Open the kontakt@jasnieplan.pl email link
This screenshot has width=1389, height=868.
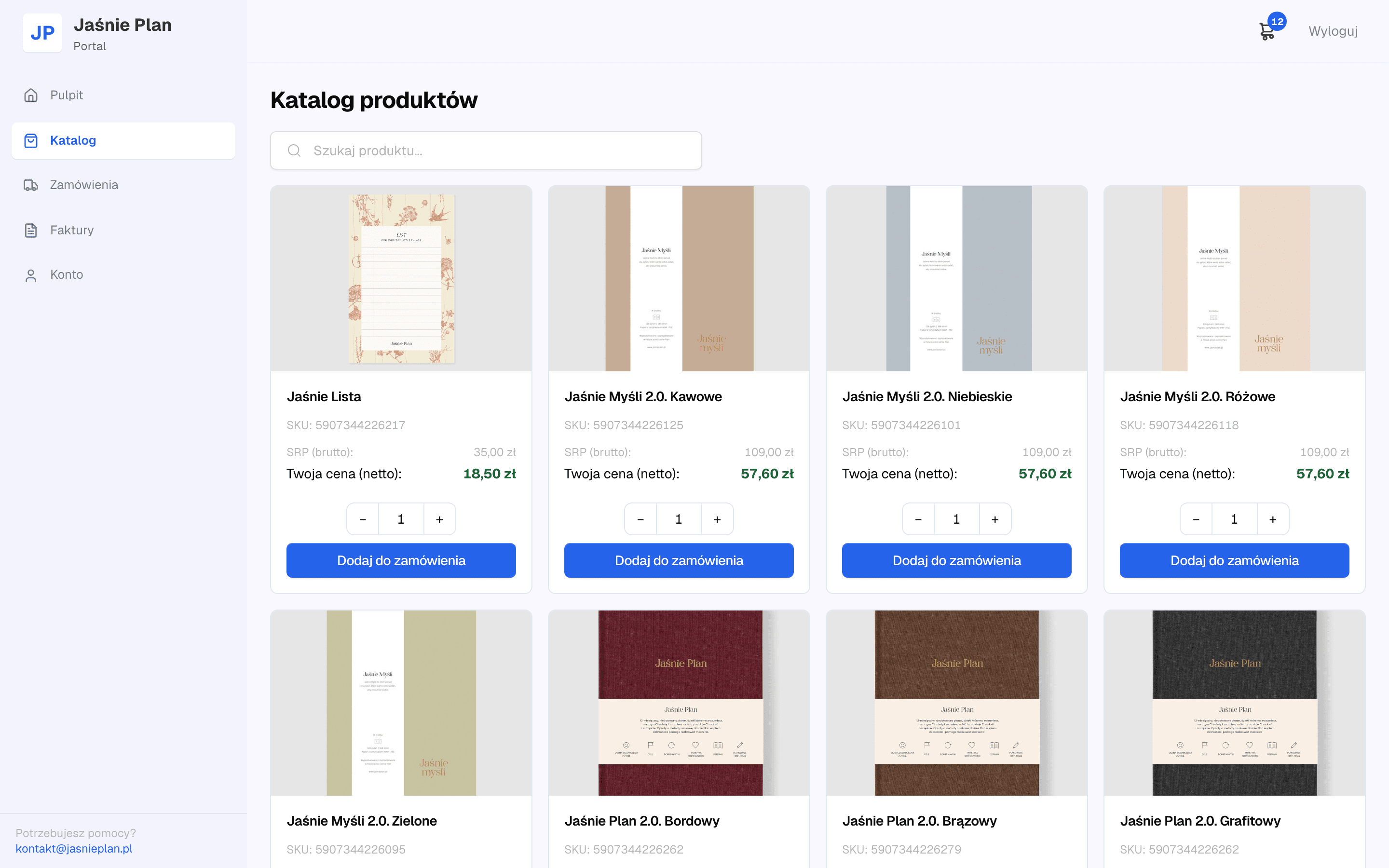click(x=74, y=849)
